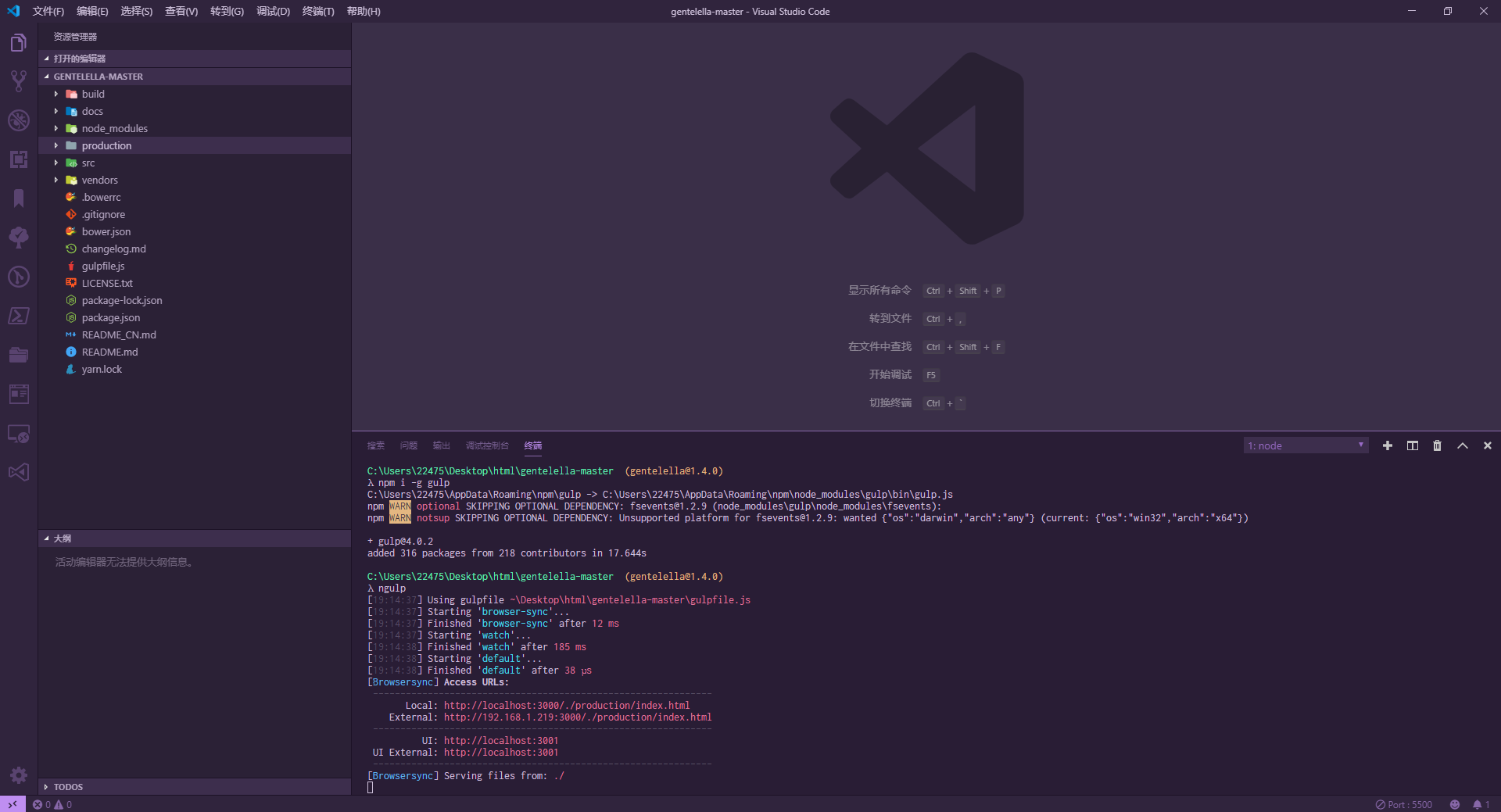This screenshot has width=1501, height=812.
Task: Collapse the GENTELELLA-MASTER section
Action: pyautogui.click(x=195, y=77)
